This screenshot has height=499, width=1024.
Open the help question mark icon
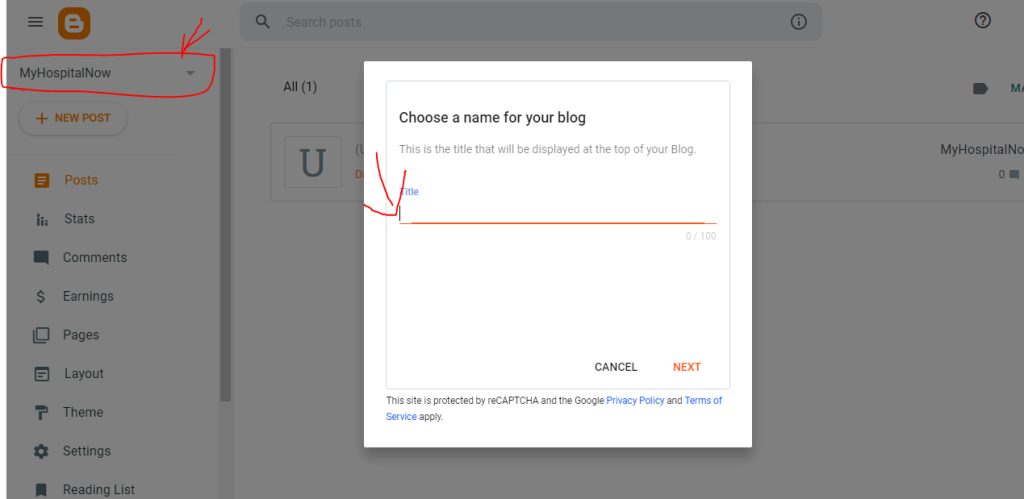coord(982,21)
